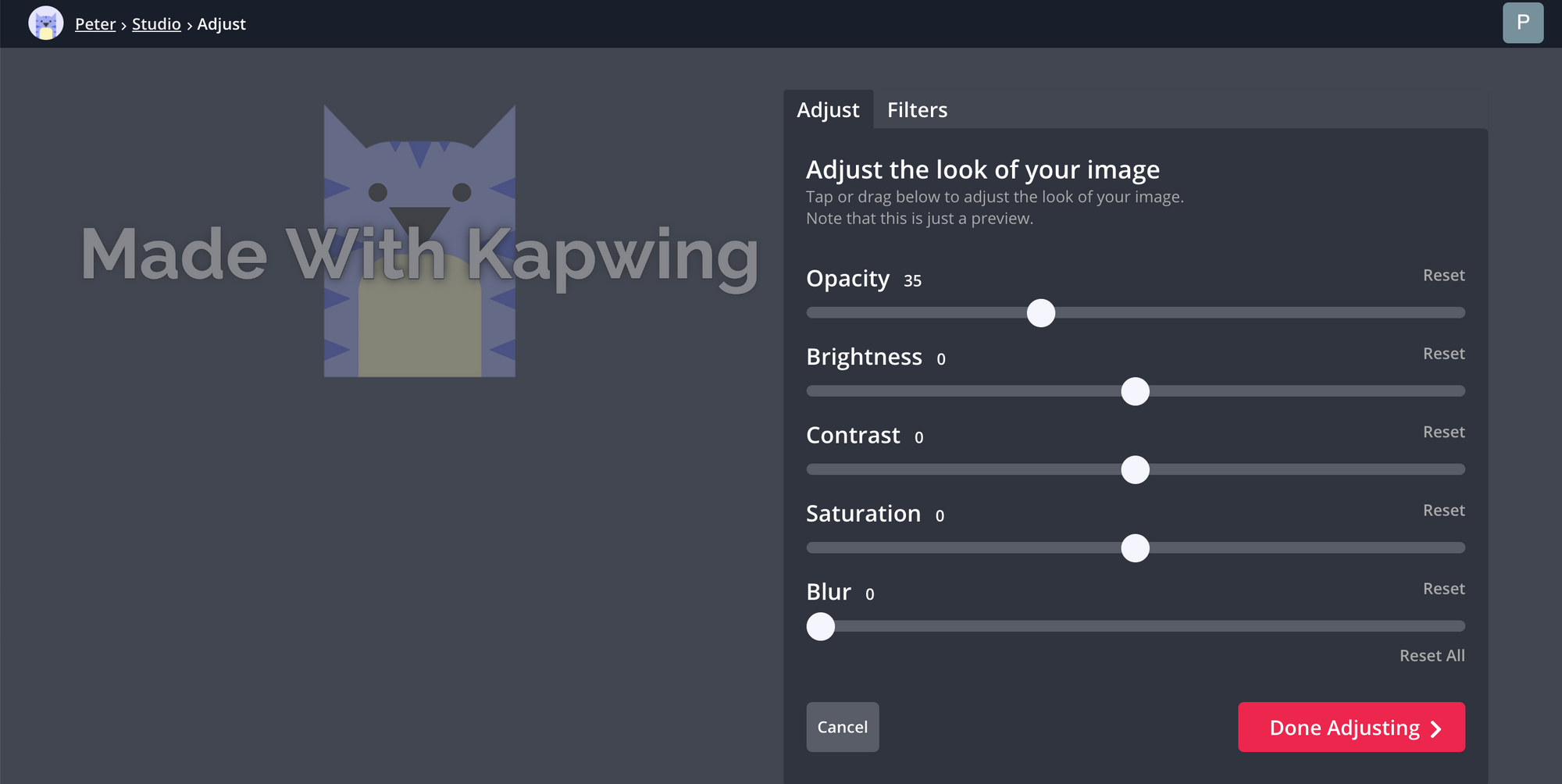Image resolution: width=1562 pixels, height=784 pixels.
Task: Reset the Brightness value
Action: tap(1443, 354)
